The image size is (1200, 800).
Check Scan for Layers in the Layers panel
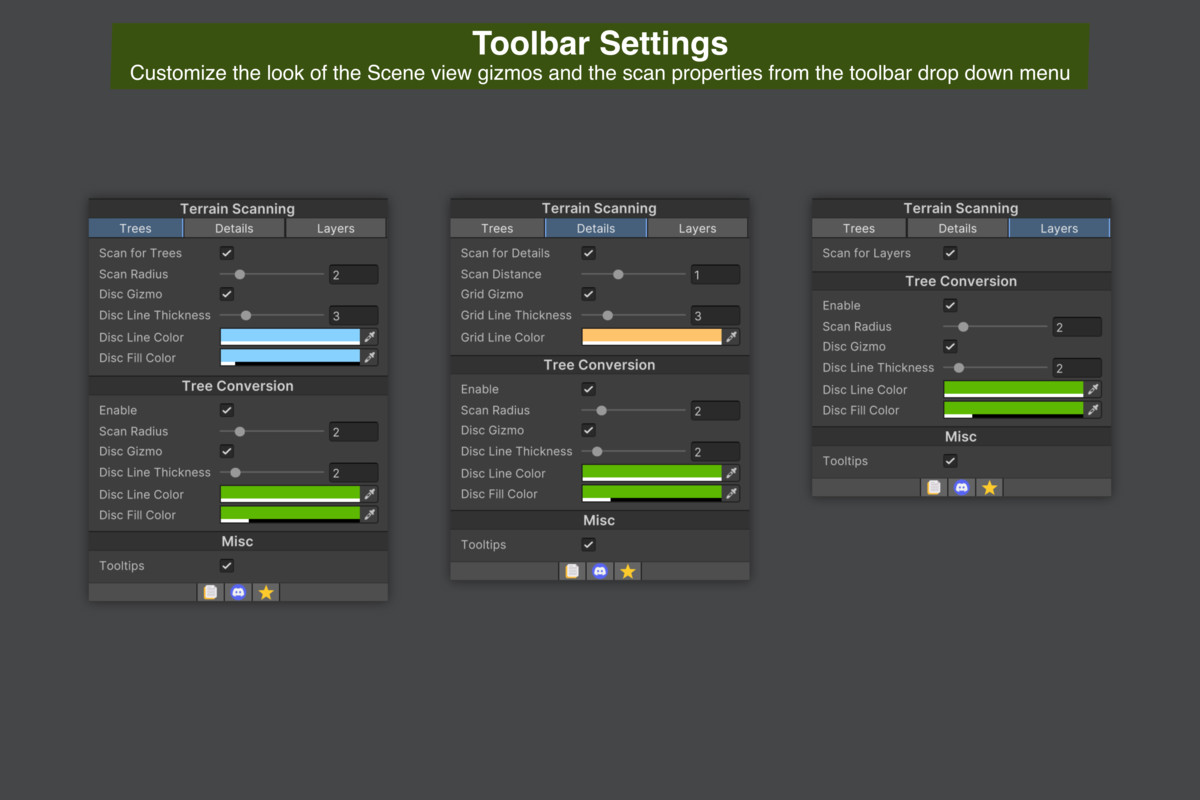[x=949, y=253]
